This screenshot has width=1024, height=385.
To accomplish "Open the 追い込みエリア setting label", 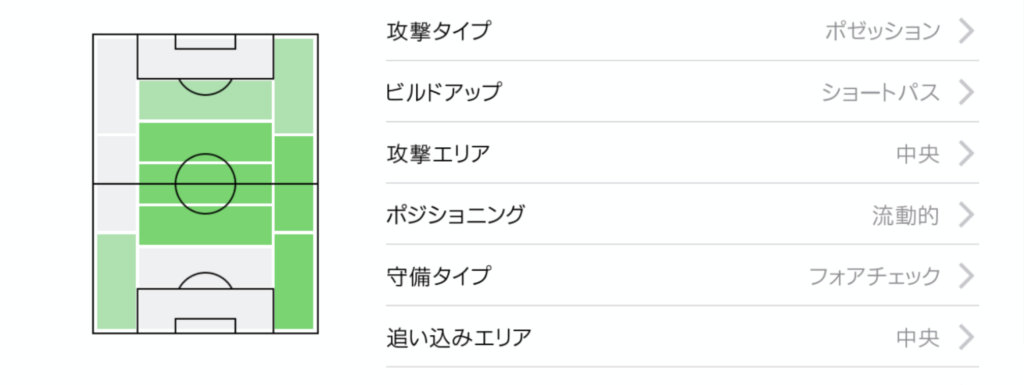I will (x=458, y=337).
